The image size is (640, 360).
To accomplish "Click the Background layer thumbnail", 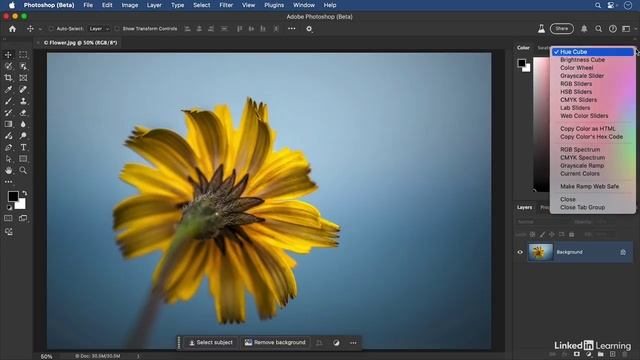I will click(540, 252).
